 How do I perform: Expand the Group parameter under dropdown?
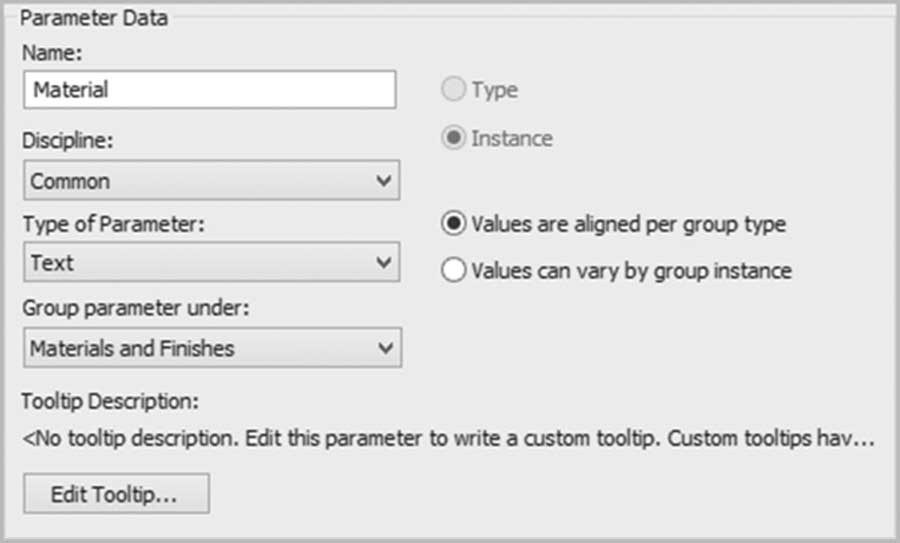click(212, 348)
